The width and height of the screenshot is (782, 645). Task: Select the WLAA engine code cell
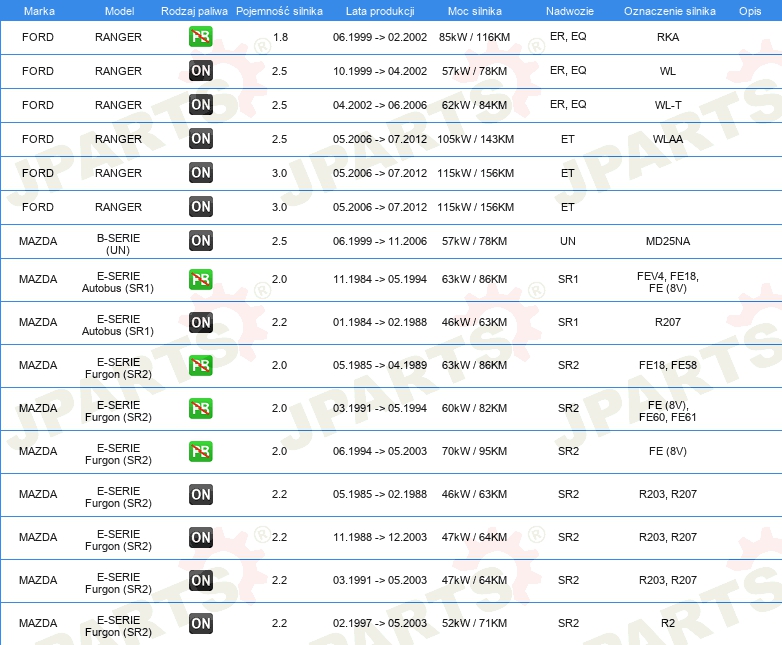668,139
